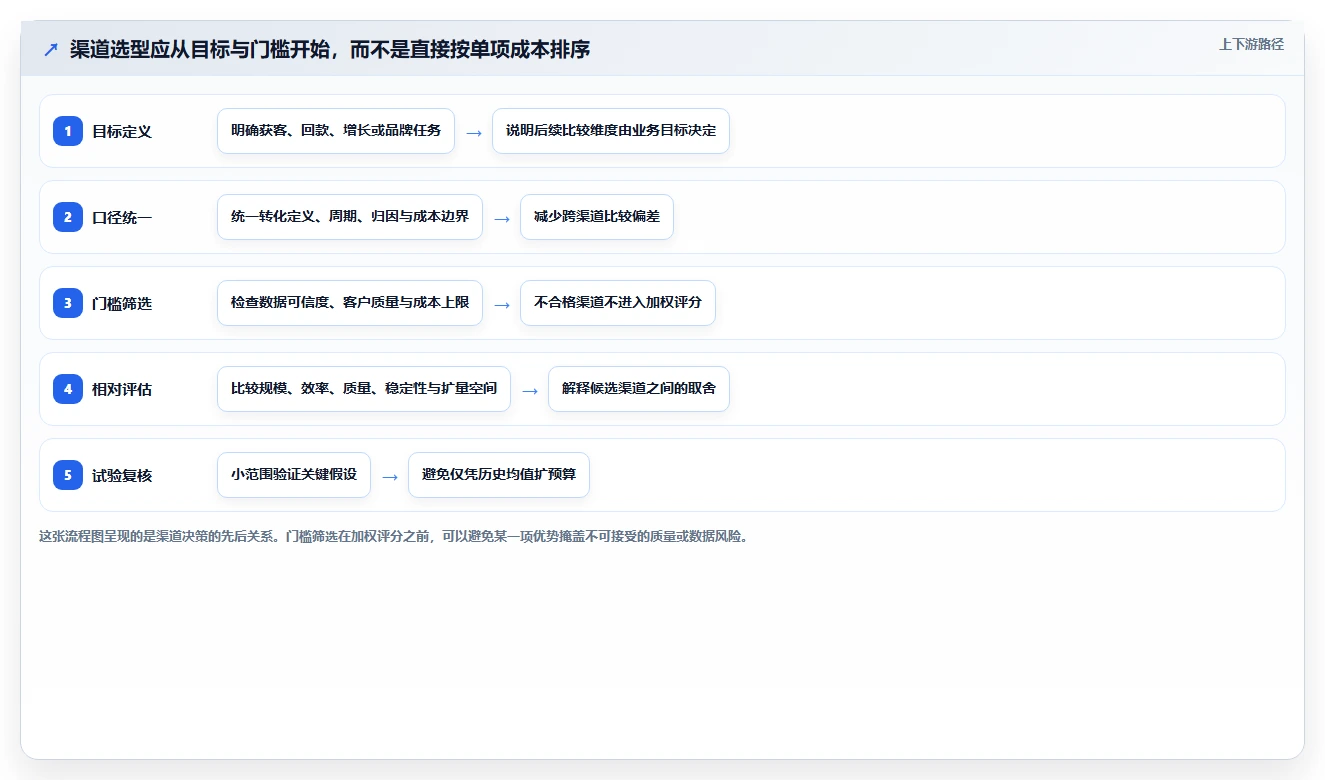Click the step 3 number badge
1325x780 pixels.
(x=68, y=303)
